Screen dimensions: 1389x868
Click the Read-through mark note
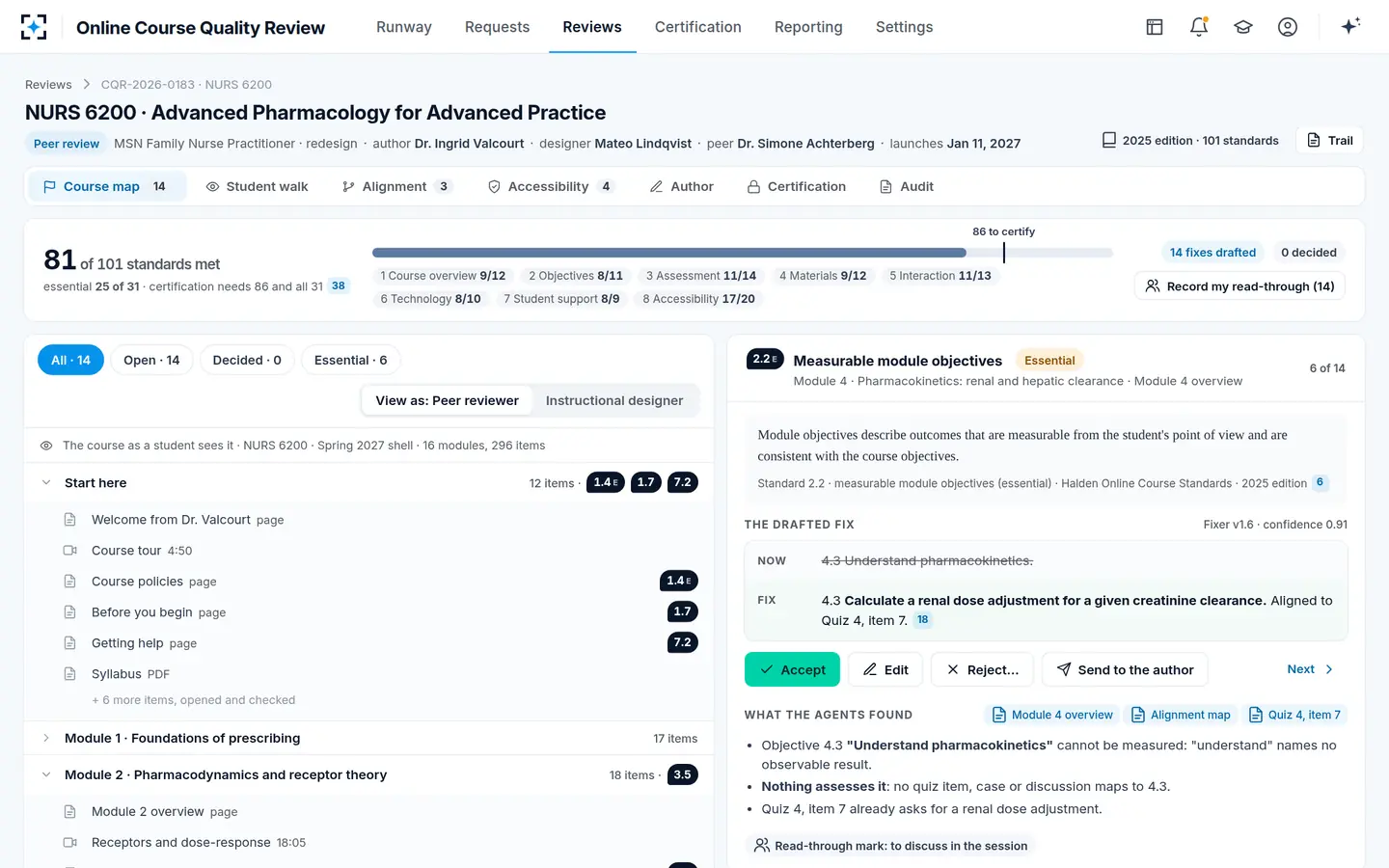[890, 846]
